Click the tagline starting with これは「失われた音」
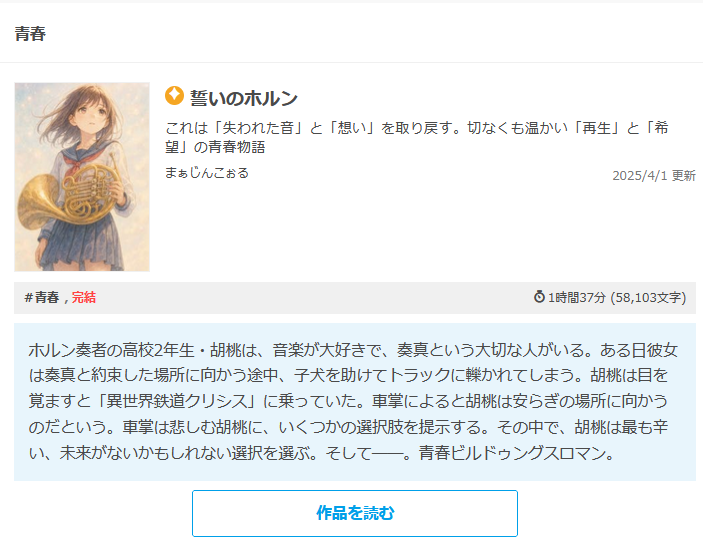The image size is (703, 552). pyautogui.click(x=417, y=137)
